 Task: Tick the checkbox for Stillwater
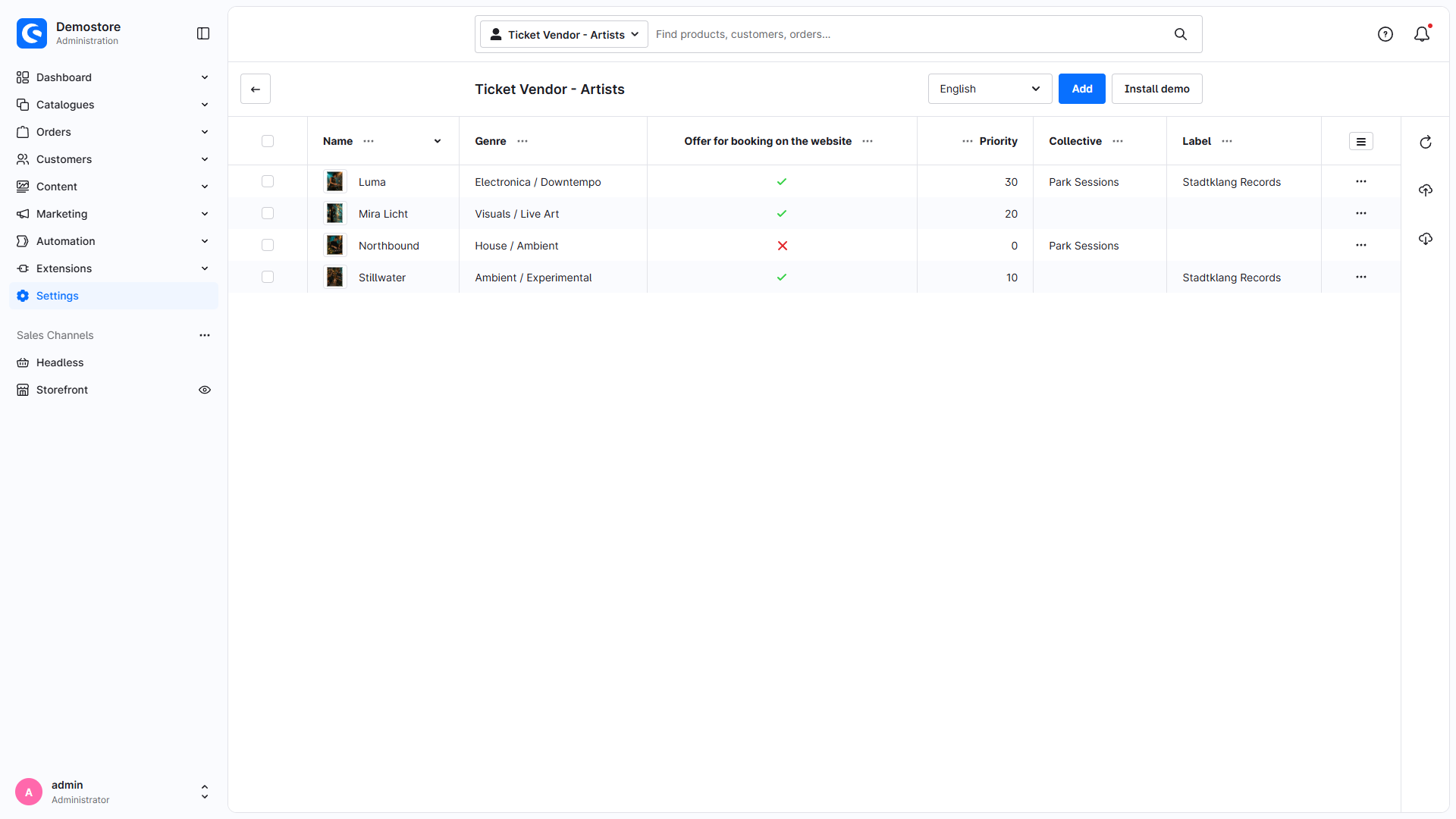click(x=268, y=277)
